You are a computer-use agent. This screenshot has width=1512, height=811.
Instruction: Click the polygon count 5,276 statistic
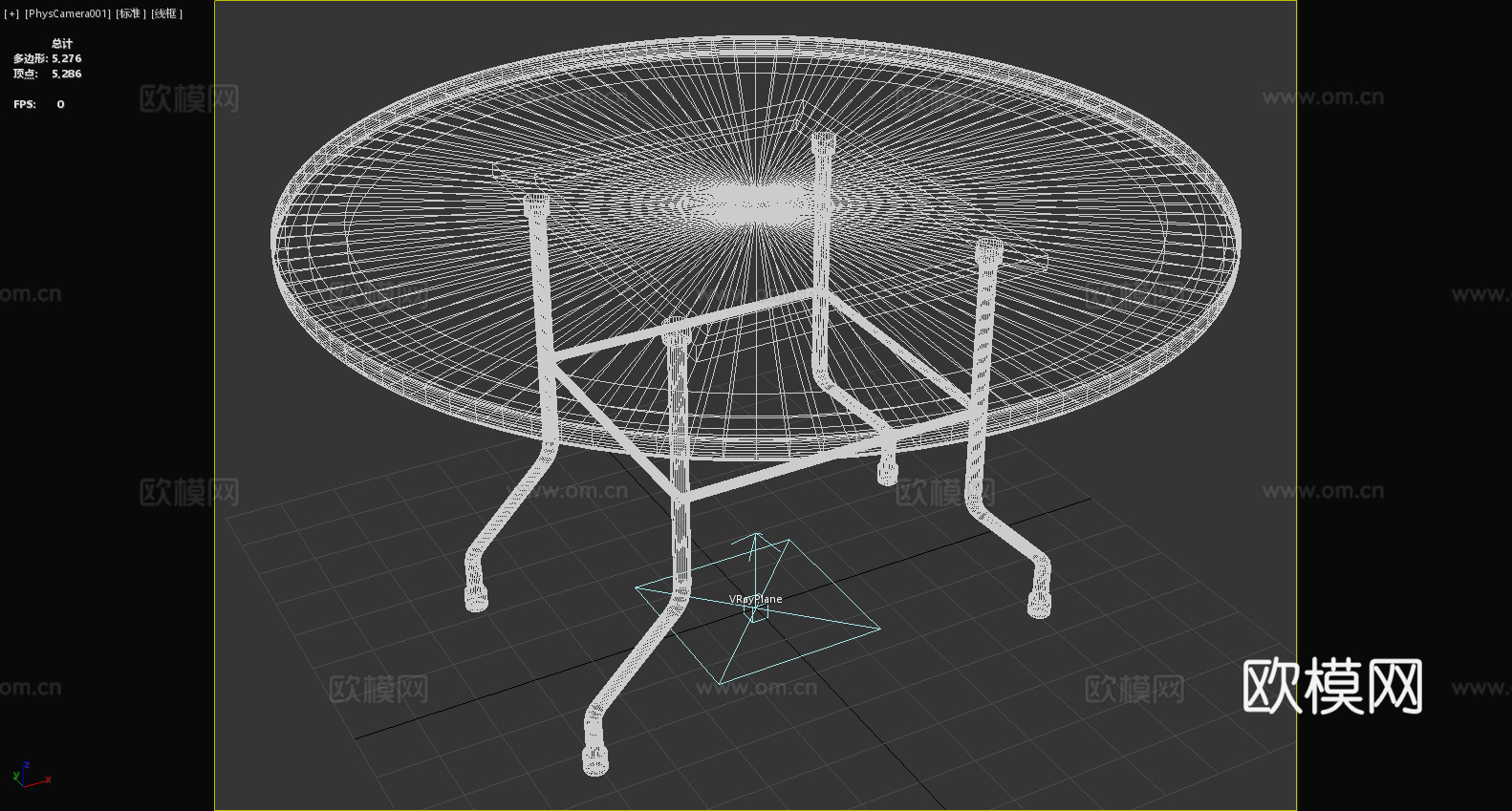[67, 58]
